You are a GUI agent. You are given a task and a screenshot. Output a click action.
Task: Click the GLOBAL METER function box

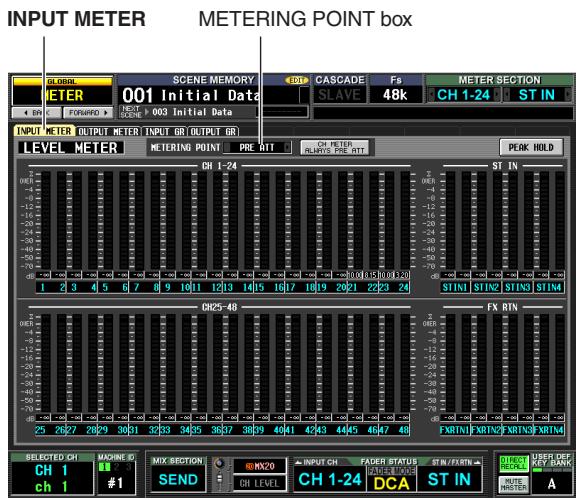(62, 91)
